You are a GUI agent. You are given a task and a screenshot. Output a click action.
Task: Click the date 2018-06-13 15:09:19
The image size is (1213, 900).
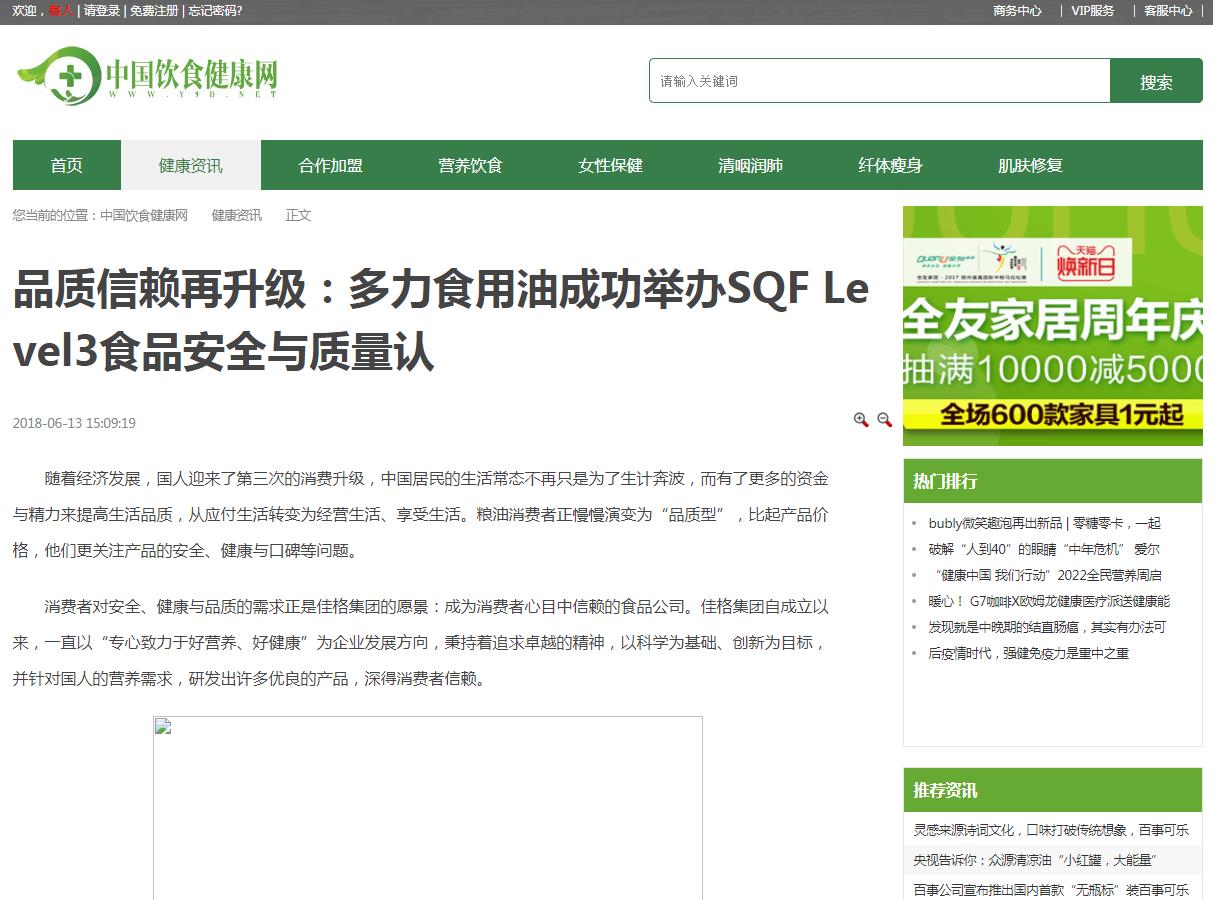point(74,423)
